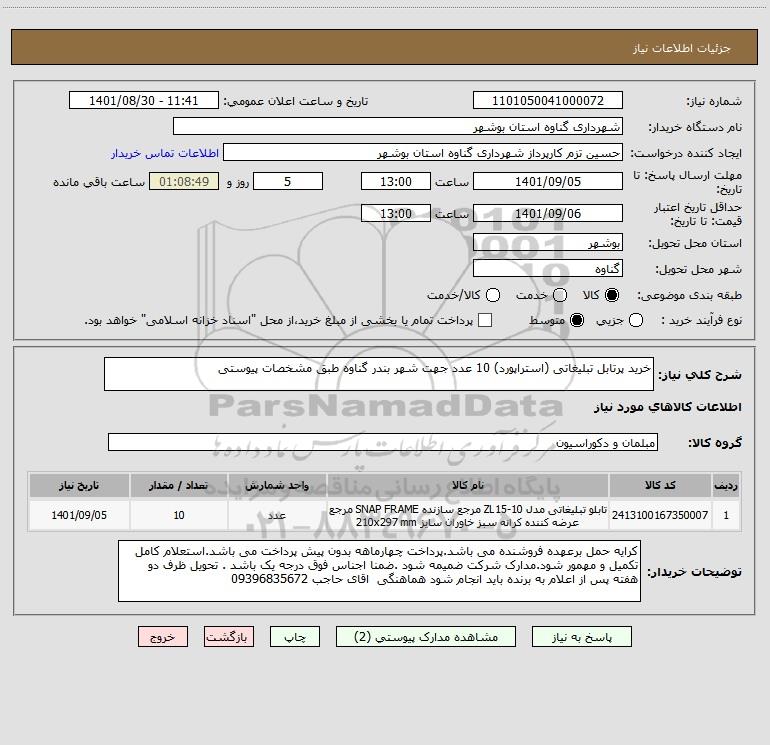This screenshot has width=770, height=745.
Task: Click the response deadline date 1401/09/05 field
Action: 548,181
